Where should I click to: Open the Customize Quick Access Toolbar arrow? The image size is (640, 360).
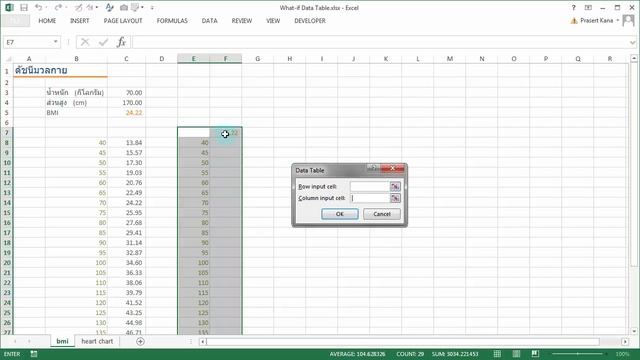[152, 8]
